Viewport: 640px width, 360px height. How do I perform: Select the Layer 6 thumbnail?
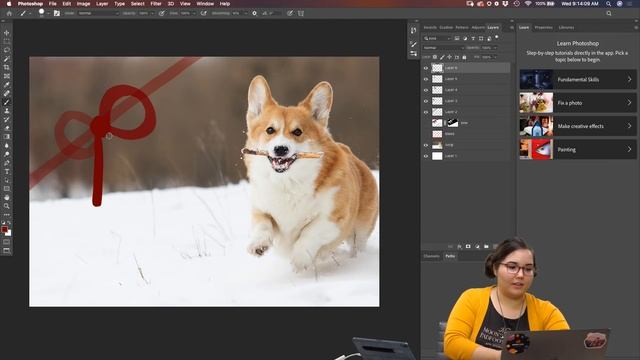pos(437,68)
